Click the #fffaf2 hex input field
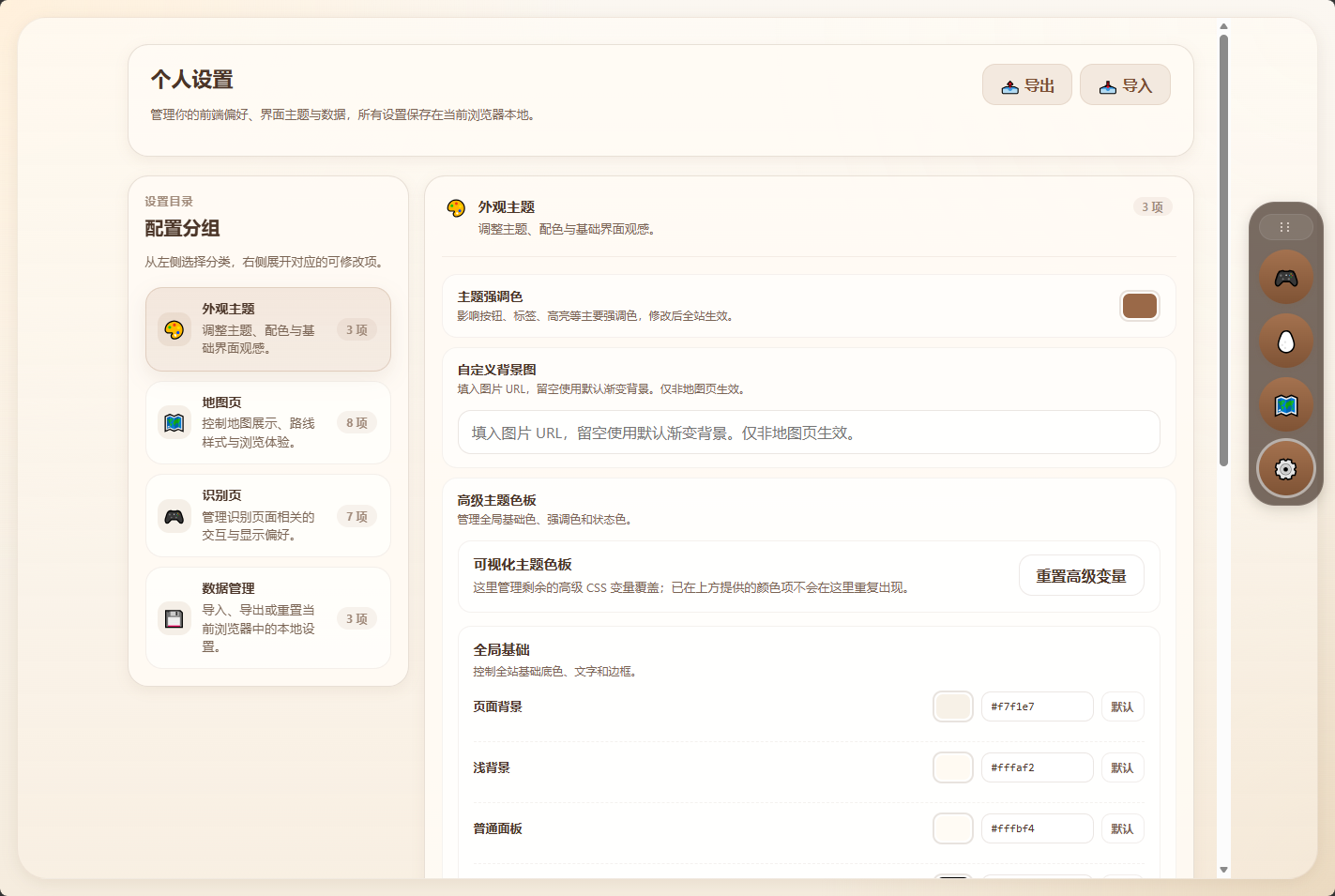 pos(1038,767)
